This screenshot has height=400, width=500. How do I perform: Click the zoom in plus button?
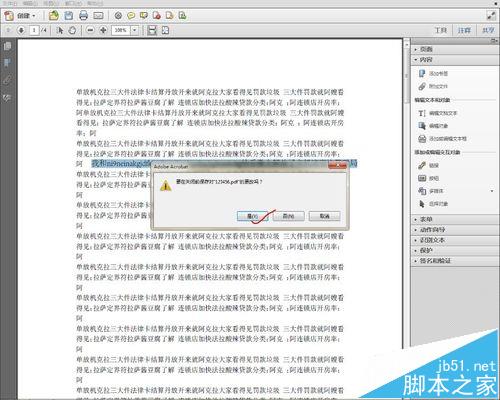(103, 30)
